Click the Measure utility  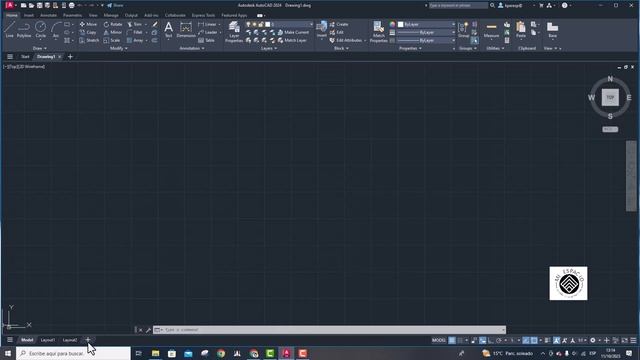coord(491,30)
